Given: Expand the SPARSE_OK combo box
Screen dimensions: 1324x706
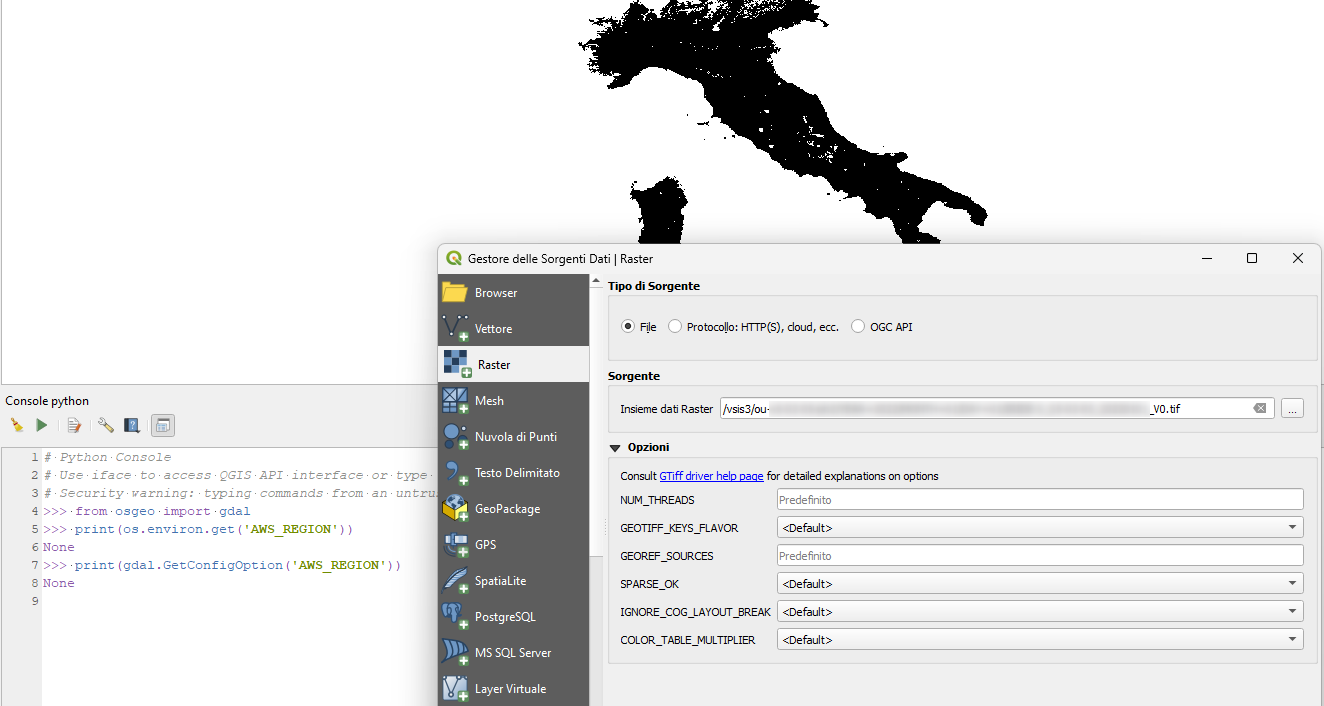Looking at the screenshot, I should (x=1040, y=583).
